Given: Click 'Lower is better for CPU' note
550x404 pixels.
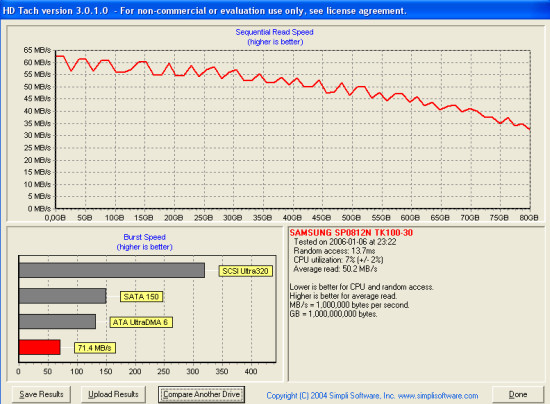Looking at the screenshot, I should point(362,287).
